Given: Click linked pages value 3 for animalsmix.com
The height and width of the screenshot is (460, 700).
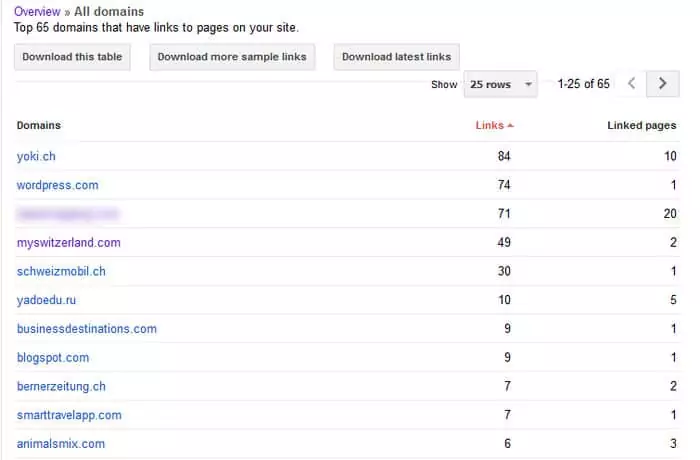Looking at the screenshot, I should coord(673,444).
